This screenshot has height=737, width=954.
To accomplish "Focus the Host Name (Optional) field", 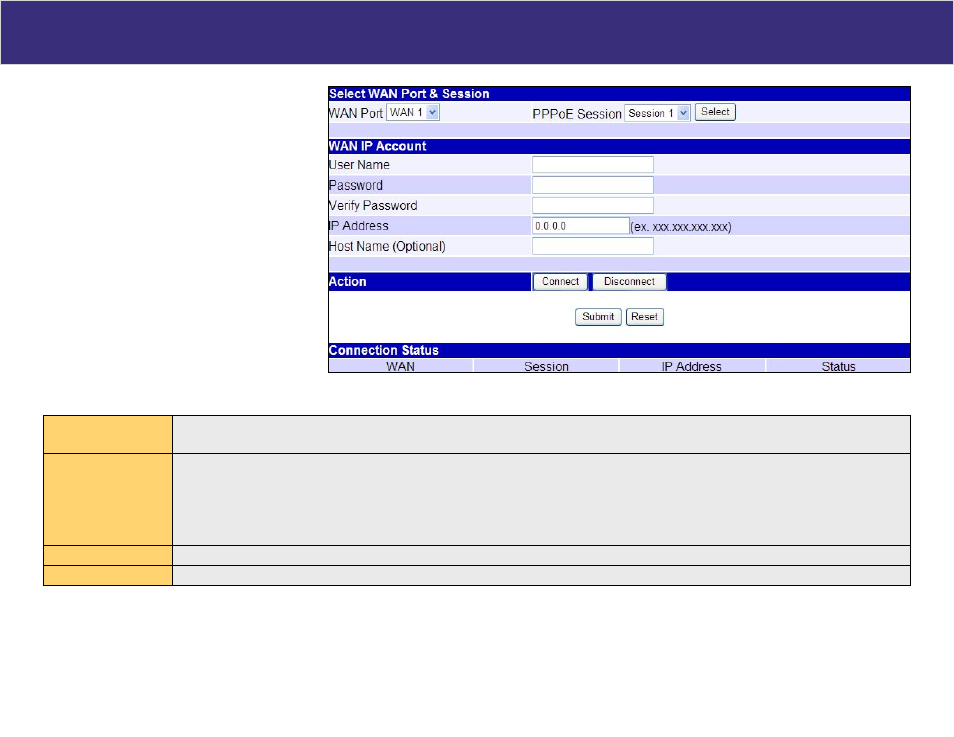I will pos(593,246).
